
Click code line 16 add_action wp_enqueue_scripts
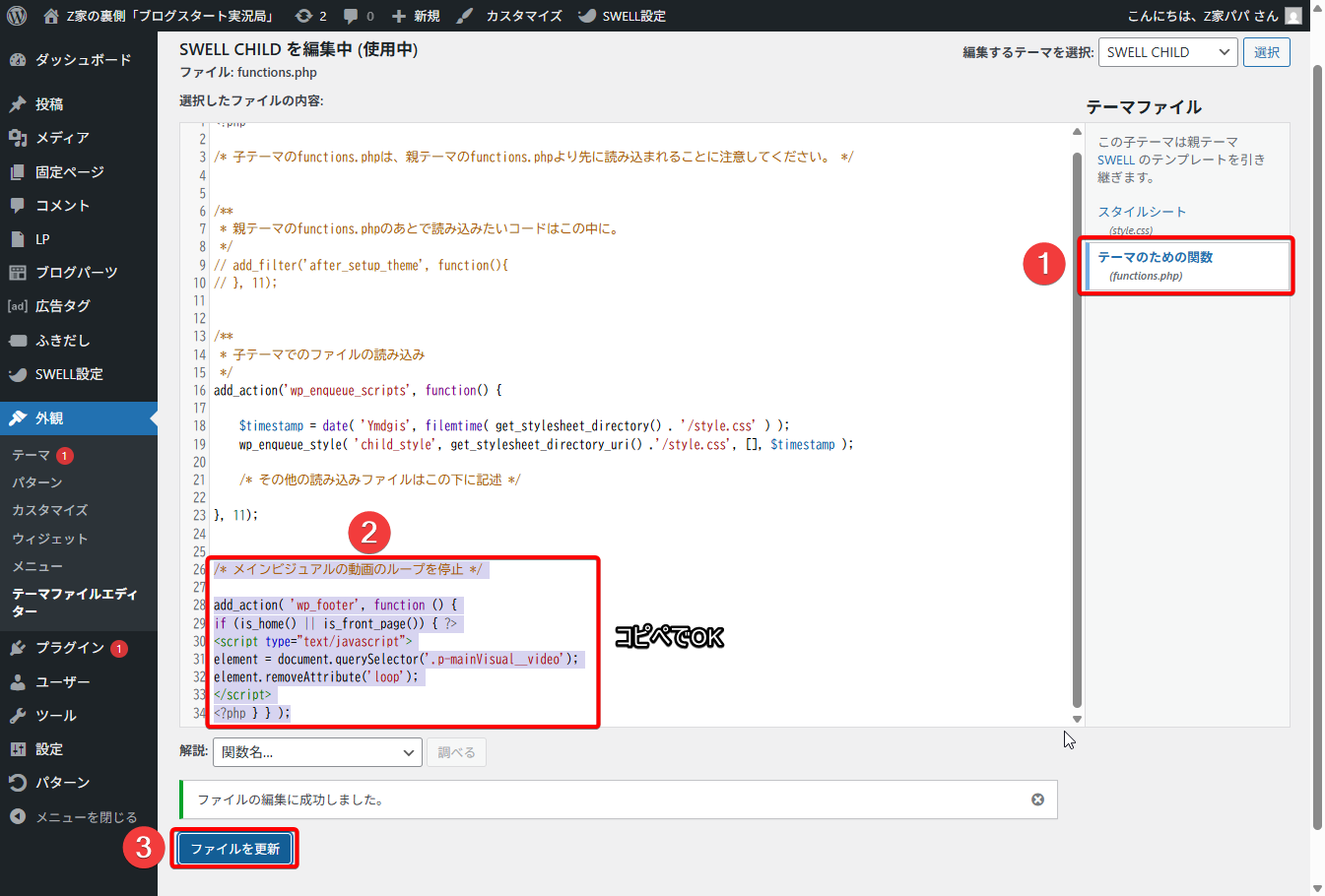(x=358, y=390)
